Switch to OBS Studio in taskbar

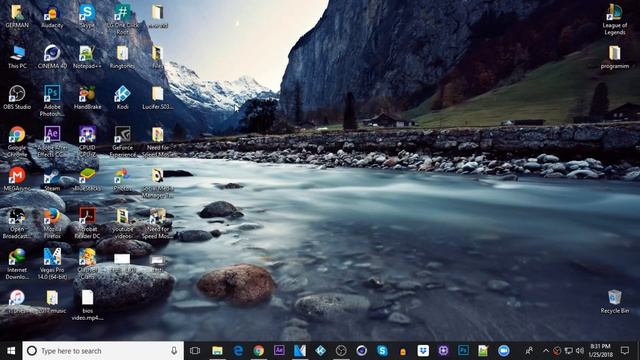[341, 351]
